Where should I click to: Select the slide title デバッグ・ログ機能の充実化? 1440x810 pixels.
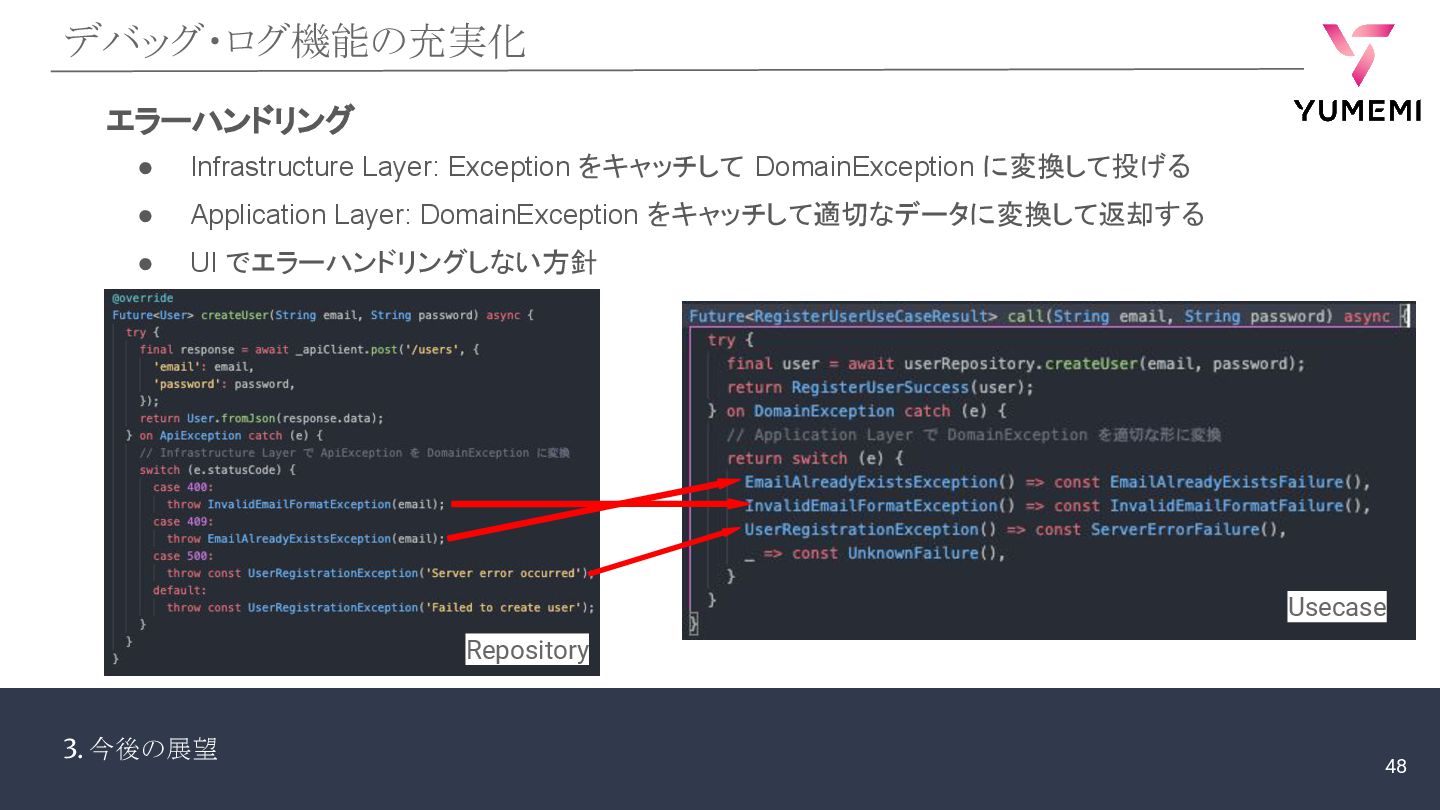coord(294,42)
